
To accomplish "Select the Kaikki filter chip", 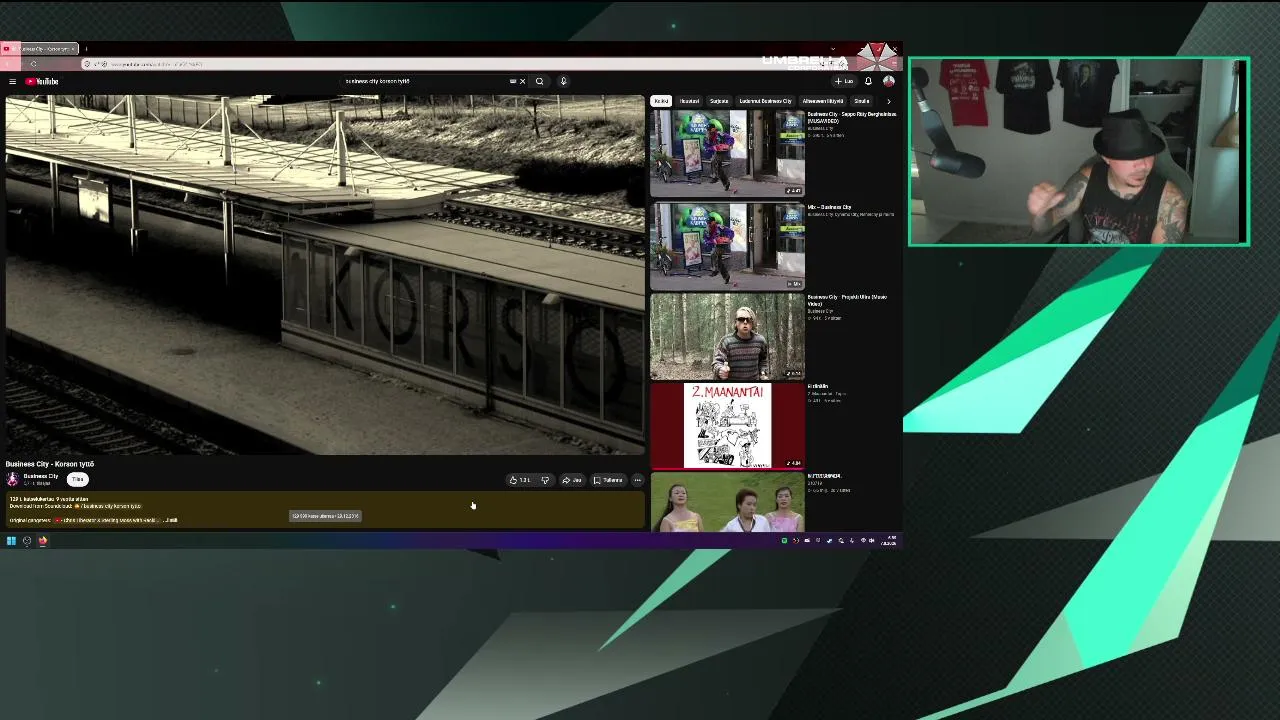I will tap(661, 101).
